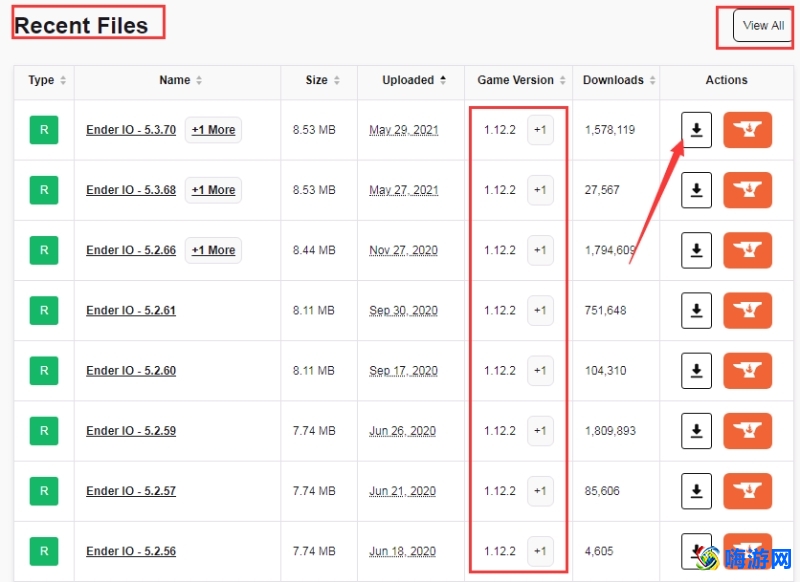
Task: Click the green R release badge for 5.2.66
Action: point(44,250)
